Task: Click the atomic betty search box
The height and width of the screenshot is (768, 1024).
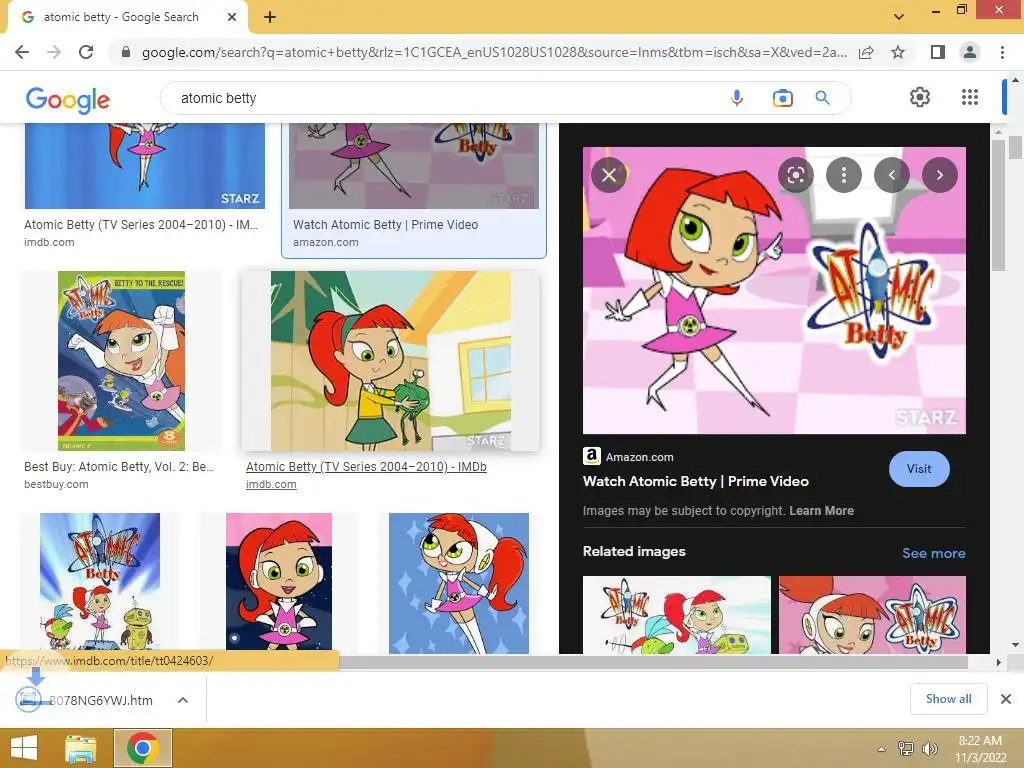Action: pyautogui.click(x=444, y=98)
